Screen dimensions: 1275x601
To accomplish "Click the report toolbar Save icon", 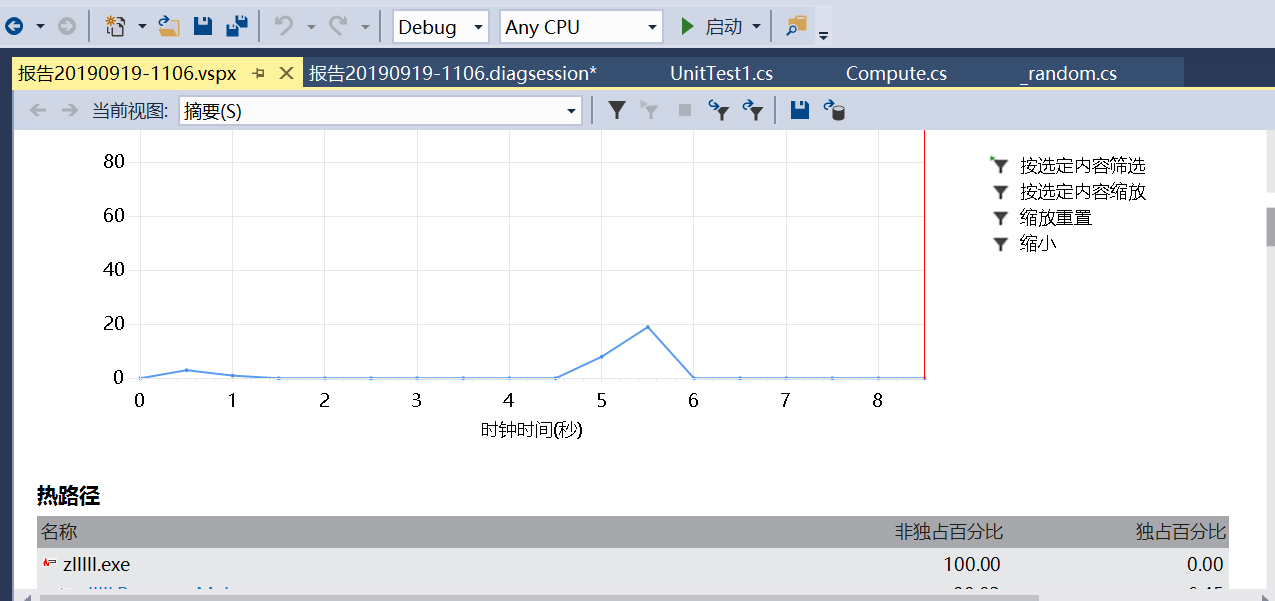I will coord(799,111).
